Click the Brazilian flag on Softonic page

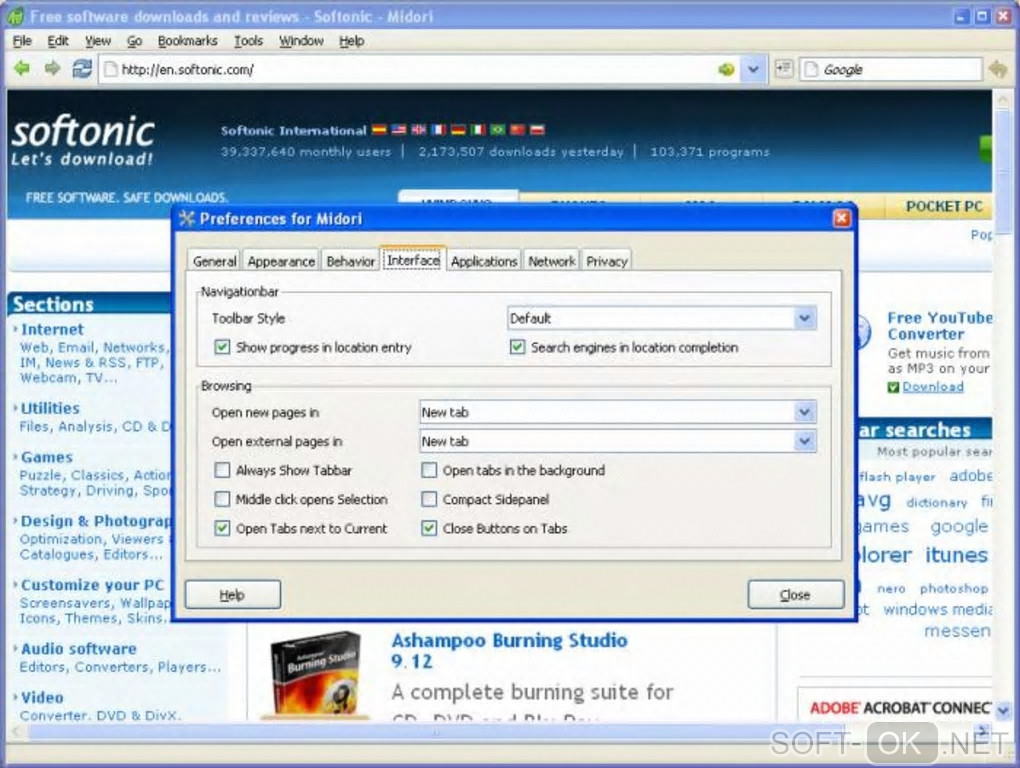(498, 130)
